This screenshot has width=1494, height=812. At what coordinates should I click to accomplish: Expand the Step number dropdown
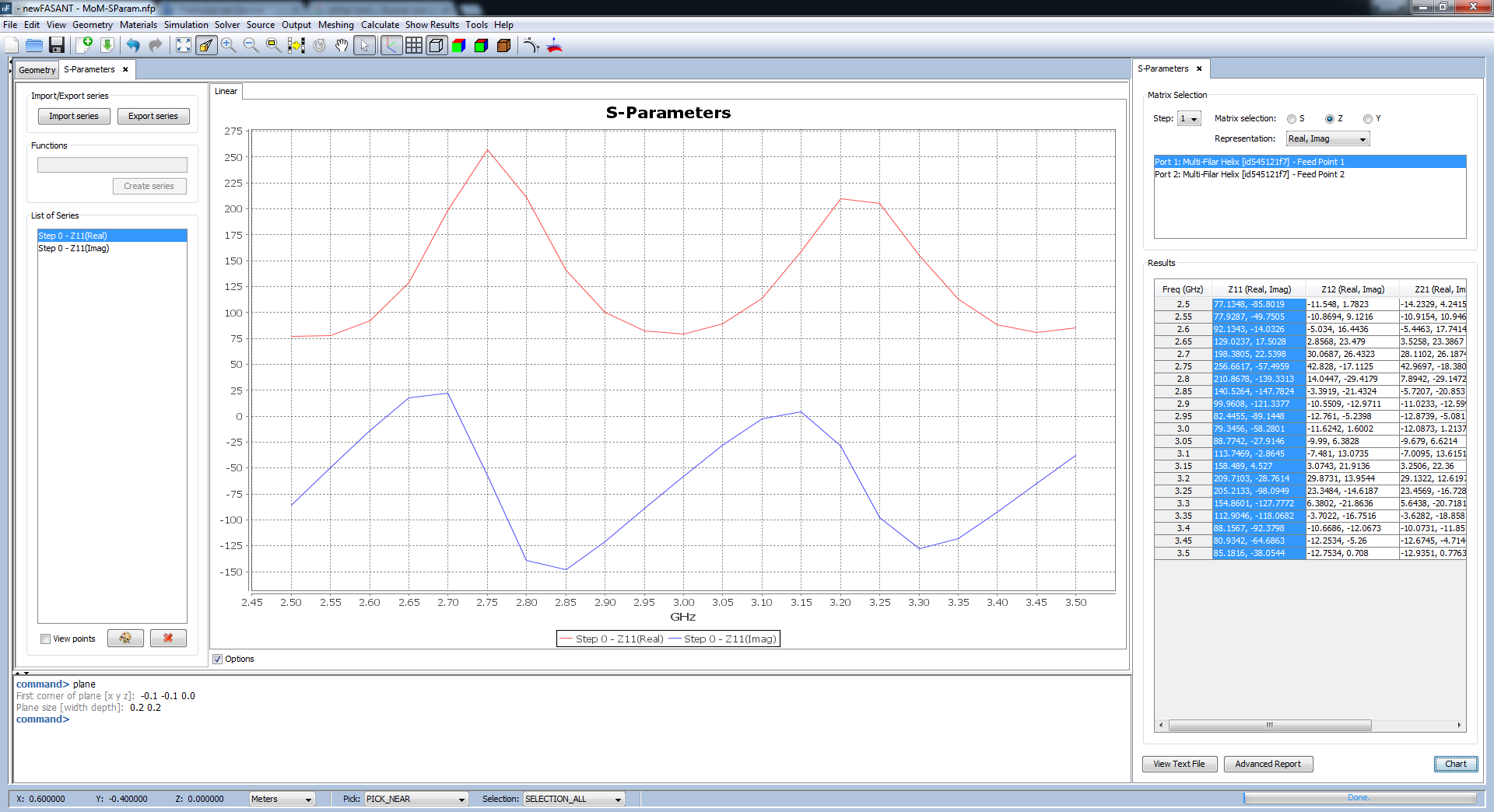click(x=1189, y=119)
